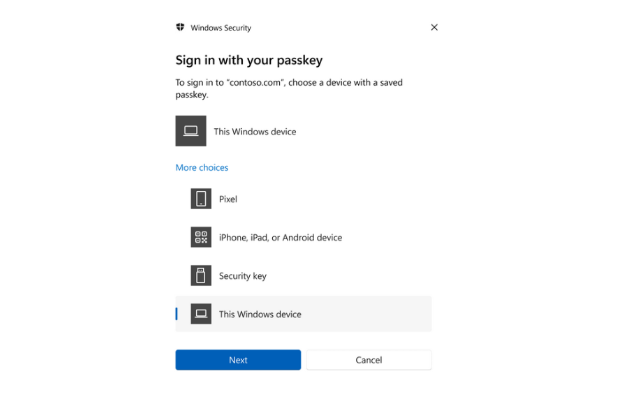
Task: Click the Next button
Action: coord(238,360)
